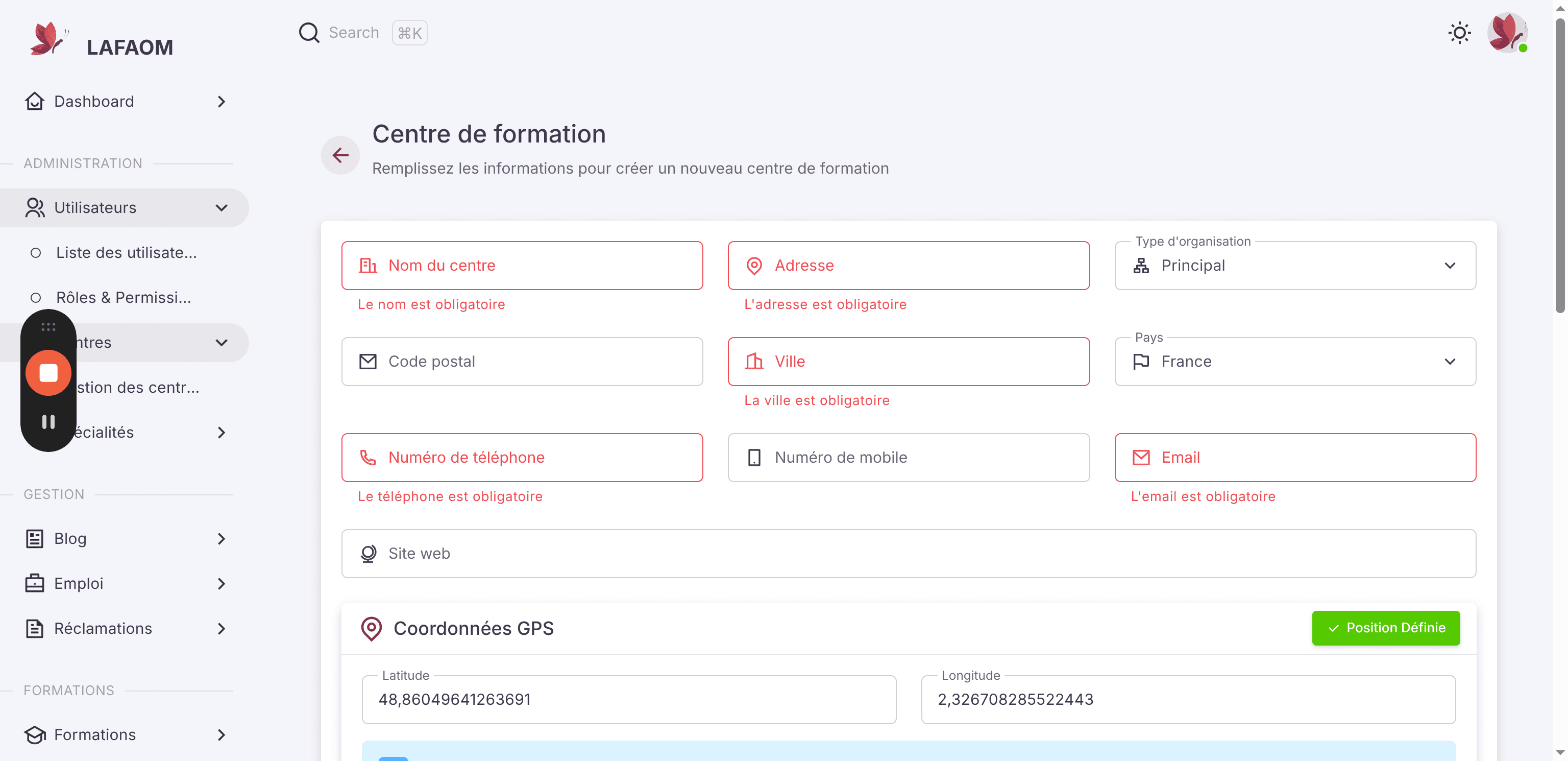
Task: Open the Type d'organisation dropdown
Action: click(1295, 266)
